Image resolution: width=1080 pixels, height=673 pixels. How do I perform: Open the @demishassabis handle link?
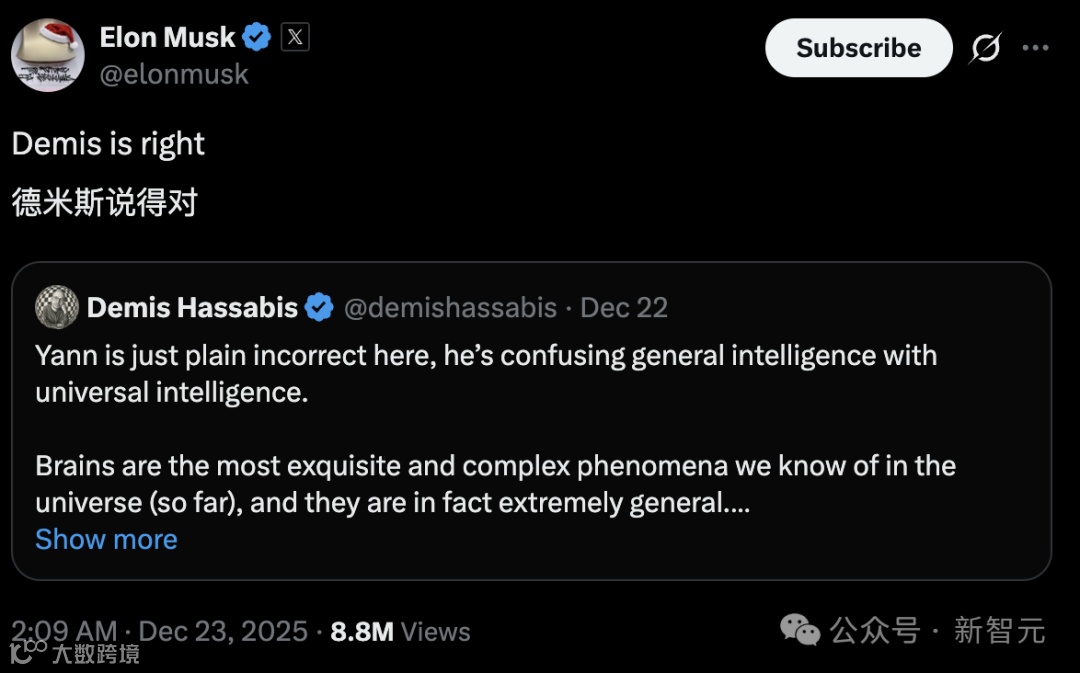450,307
